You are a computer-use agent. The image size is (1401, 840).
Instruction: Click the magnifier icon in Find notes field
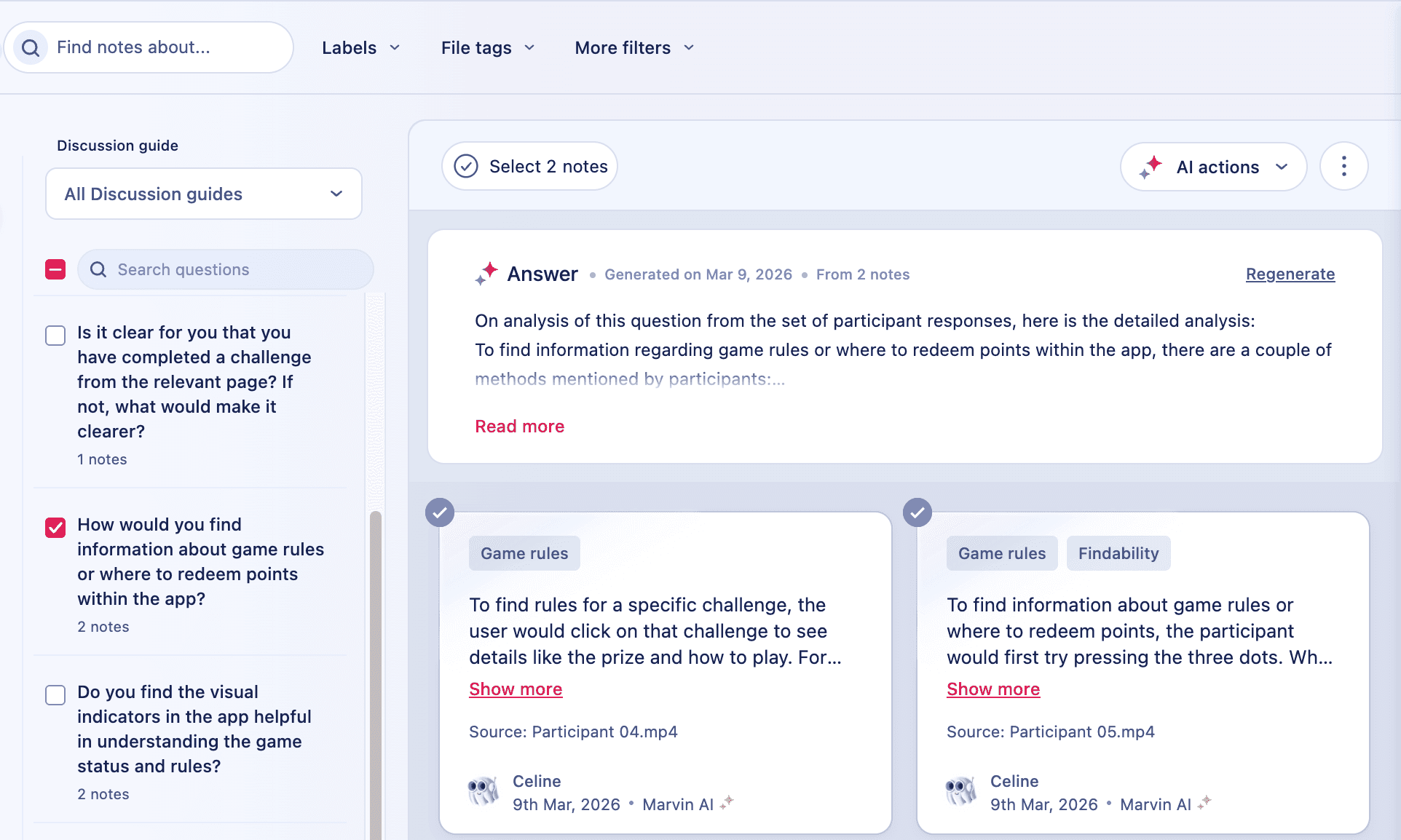click(30, 47)
